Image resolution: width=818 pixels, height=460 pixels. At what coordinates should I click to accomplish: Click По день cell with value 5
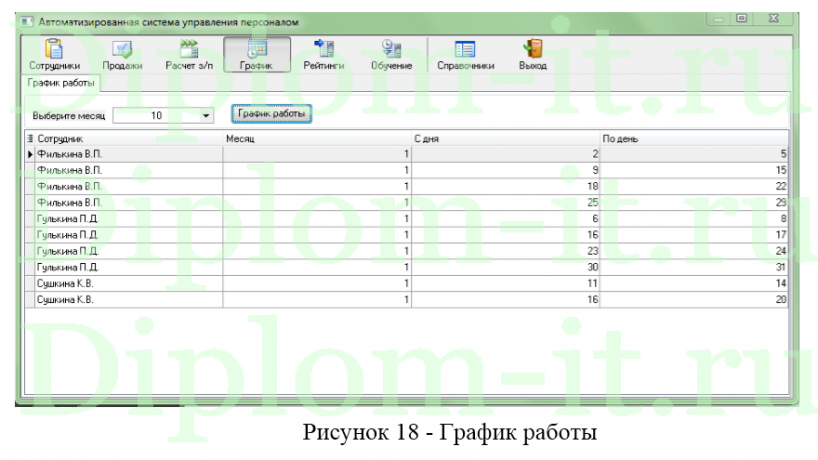coord(694,154)
